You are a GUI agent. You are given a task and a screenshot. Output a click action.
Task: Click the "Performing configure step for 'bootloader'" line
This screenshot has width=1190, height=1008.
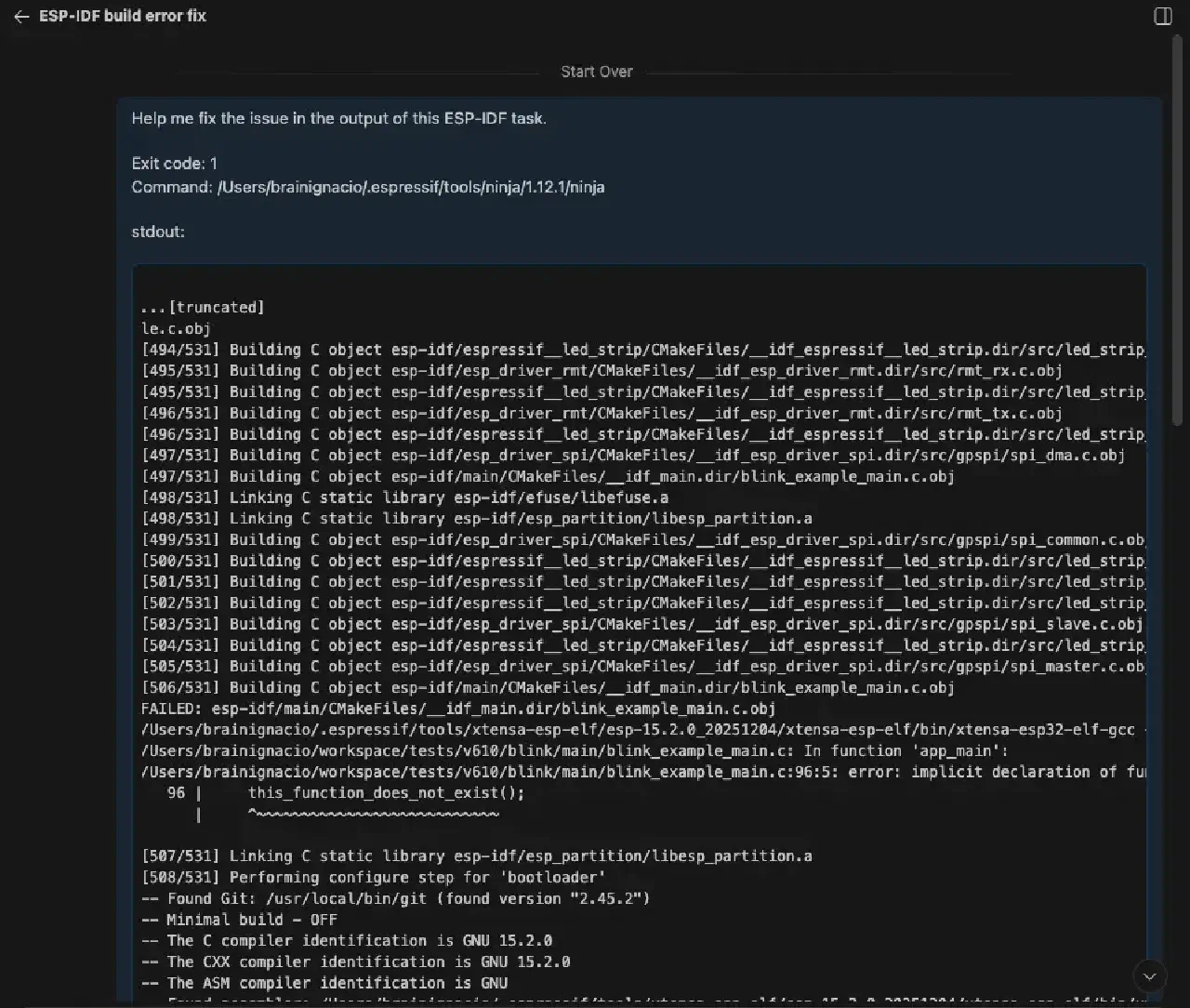click(374, 878)
